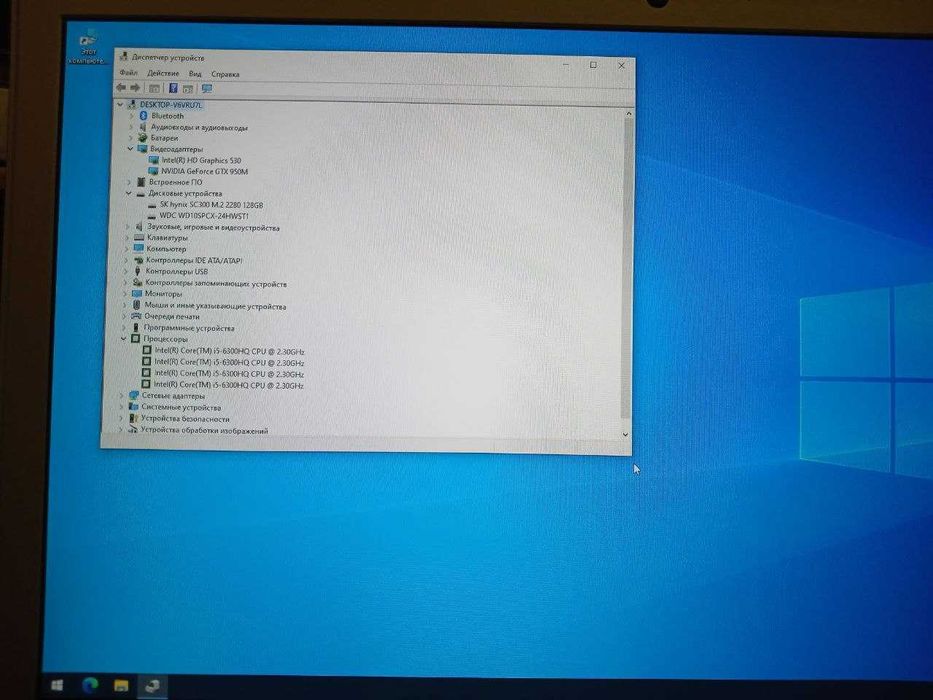Click the mouse icon beside Мыши и иные указывающие устройства
The height and width of the screenshot is (700, 933).
tap(136, 305)
